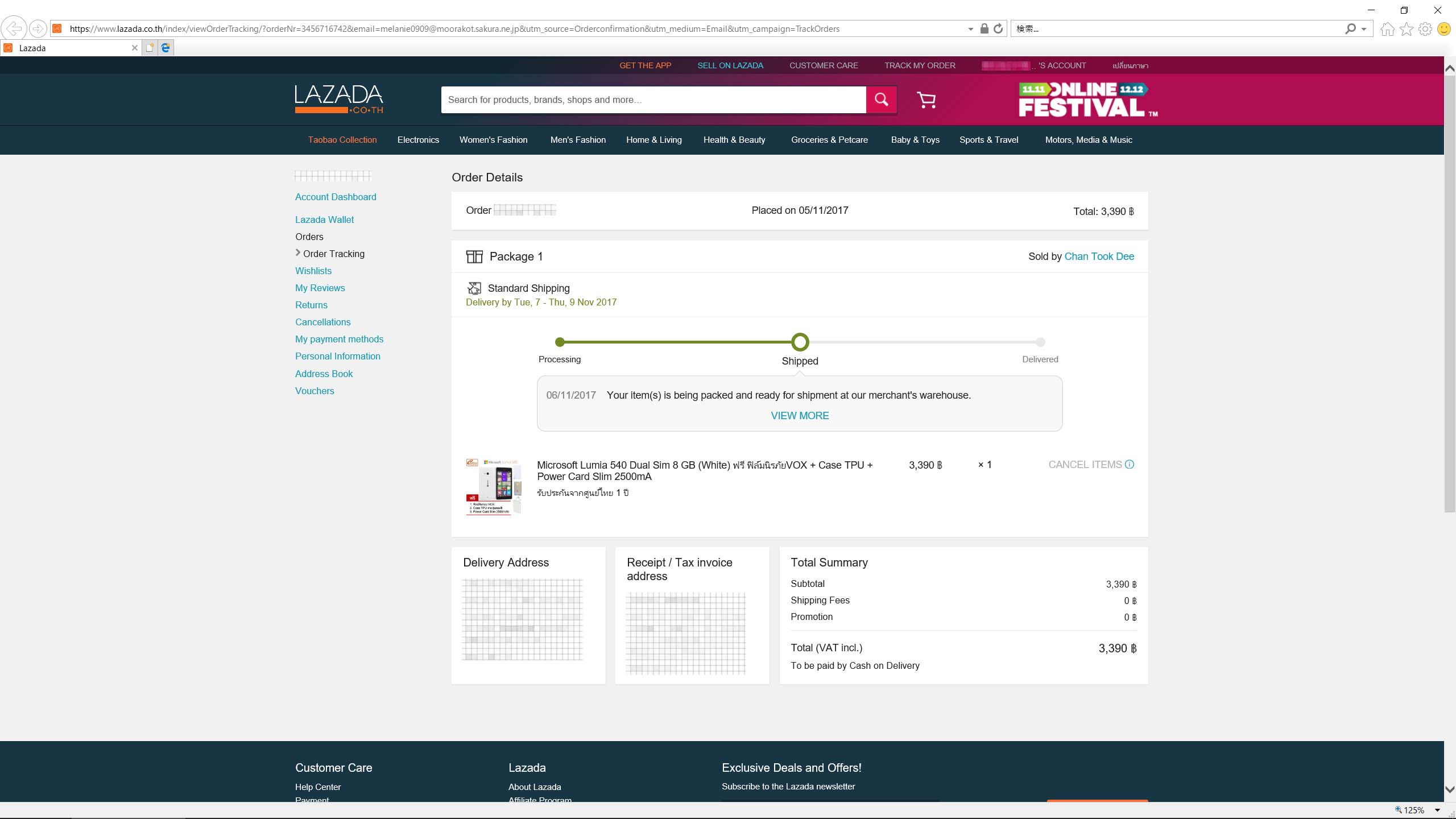The width and height of the screenshot is (1456, 819).
Task: Click the browser forward arrow button
Action: tap(38, 28)
